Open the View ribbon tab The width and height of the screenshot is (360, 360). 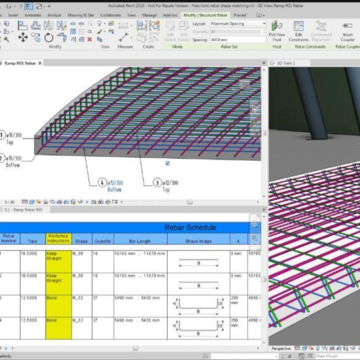[132, 15]
